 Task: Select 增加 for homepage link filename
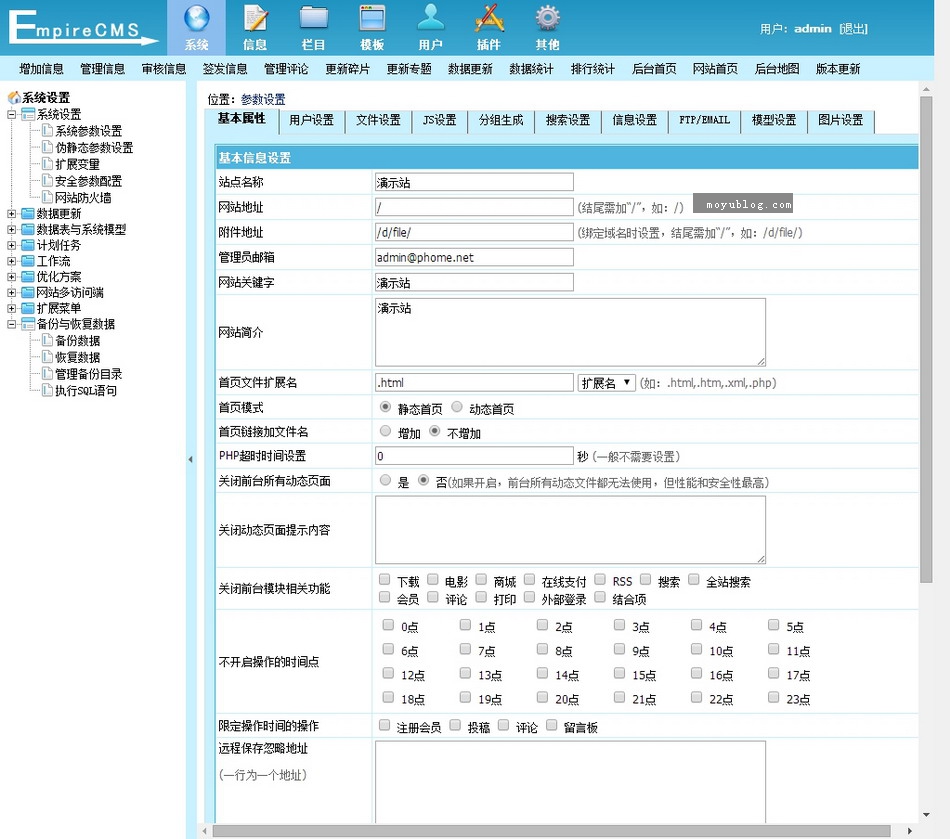[x=385, y=431]
